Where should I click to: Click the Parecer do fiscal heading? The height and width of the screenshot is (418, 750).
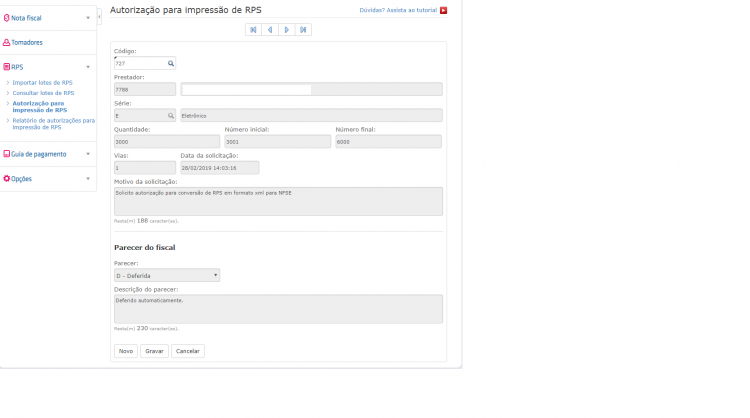[144, 247]
